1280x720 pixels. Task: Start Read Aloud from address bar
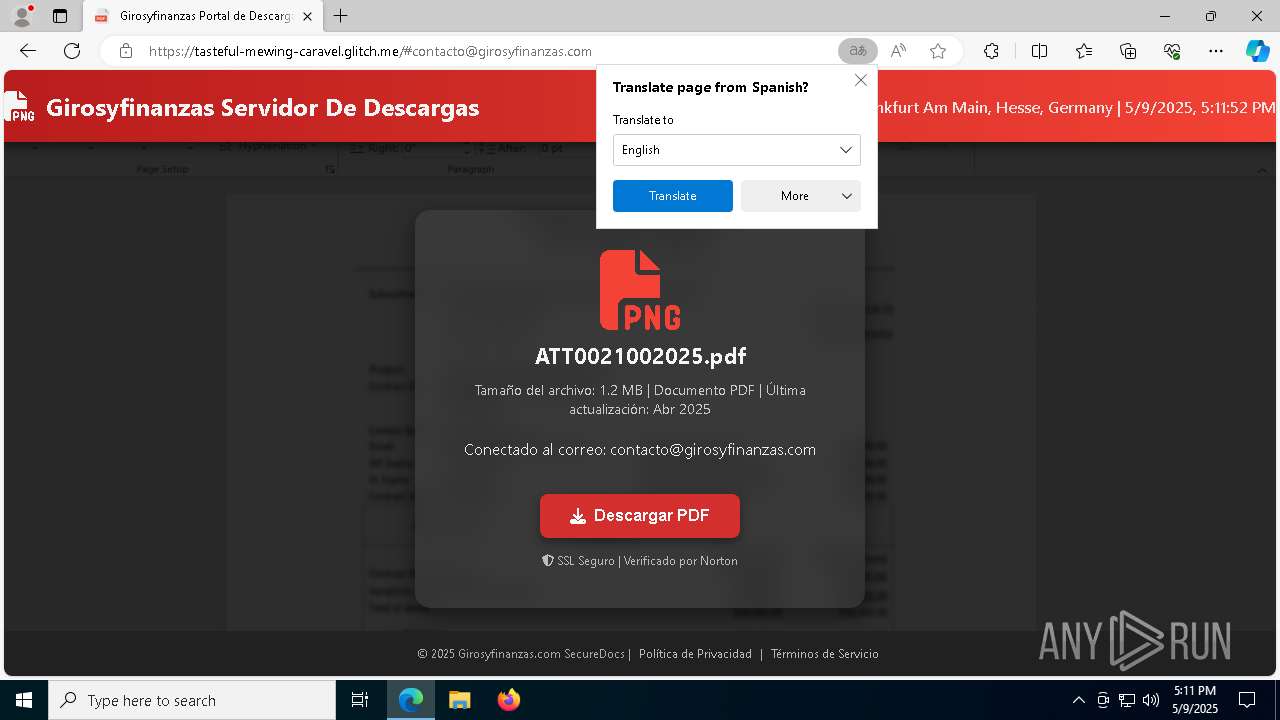tap(898, 51)
